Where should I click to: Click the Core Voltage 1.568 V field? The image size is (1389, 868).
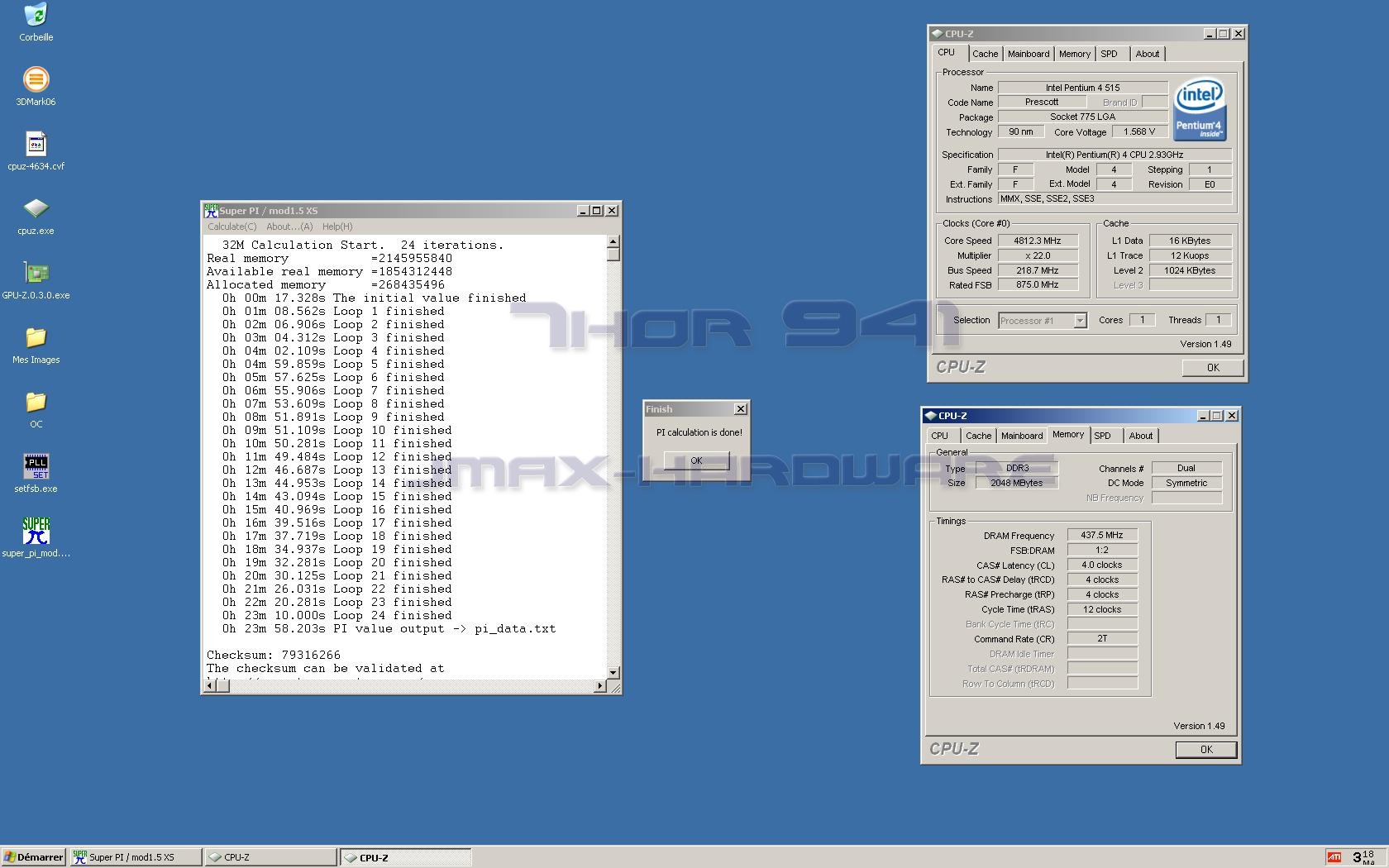click(x=1139, y=132)
